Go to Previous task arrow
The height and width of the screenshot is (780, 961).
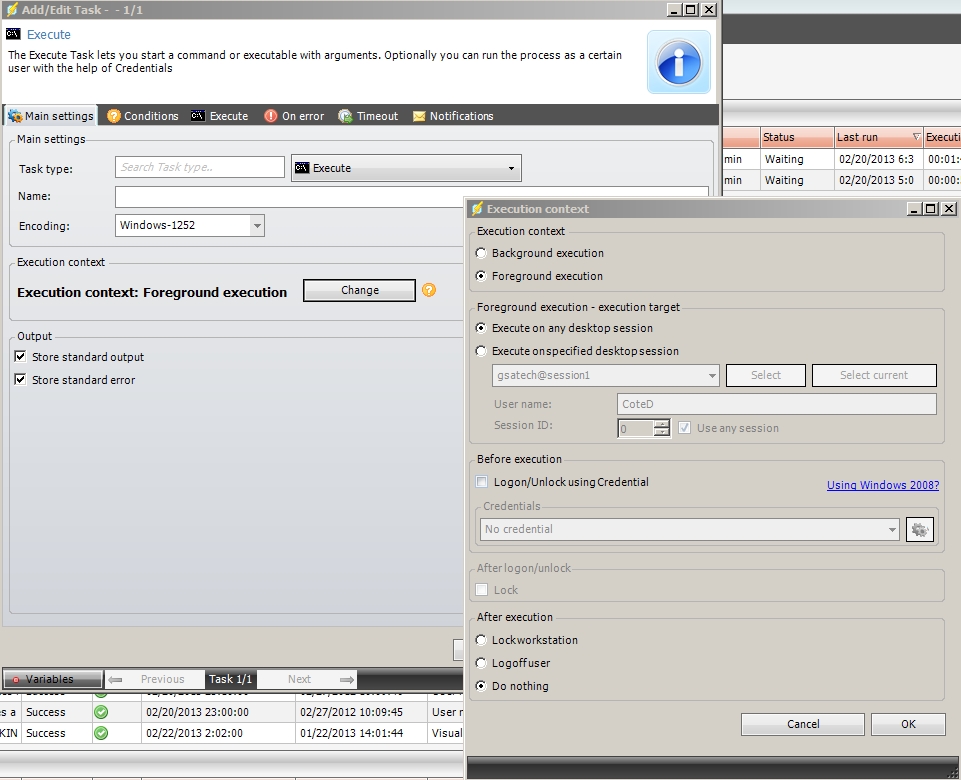[116, 679]
